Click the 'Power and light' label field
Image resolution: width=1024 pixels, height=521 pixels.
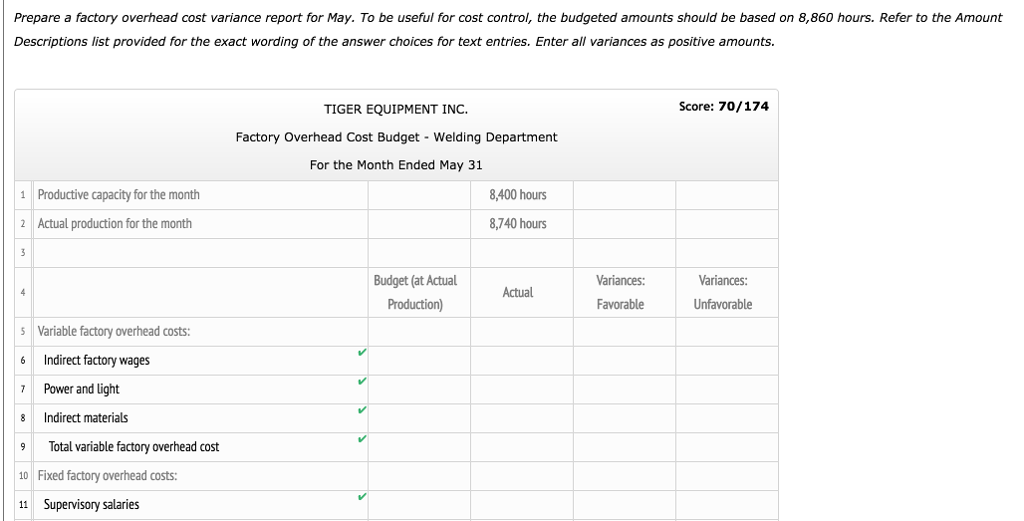click(x=200, y=389)
